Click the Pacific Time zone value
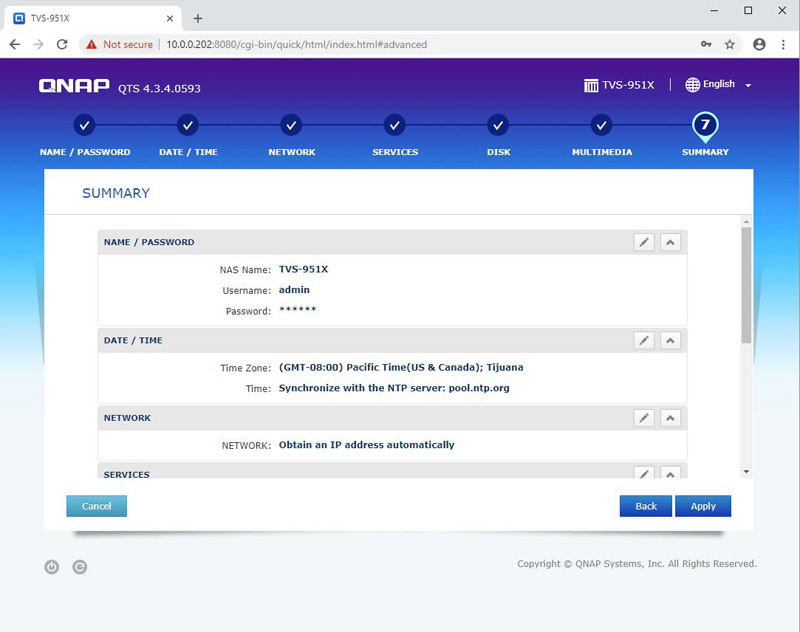 [401, 367]
